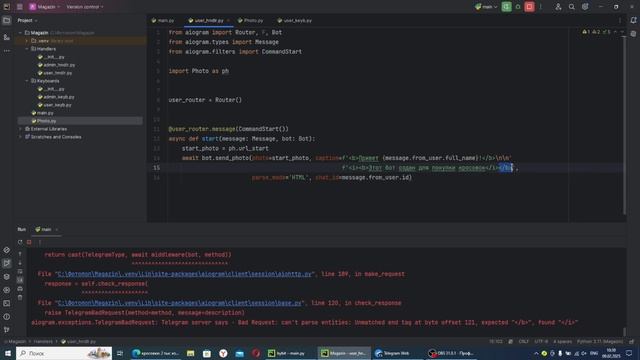
Task: Click the warnings inspection widget in editor
Action: 597,32
